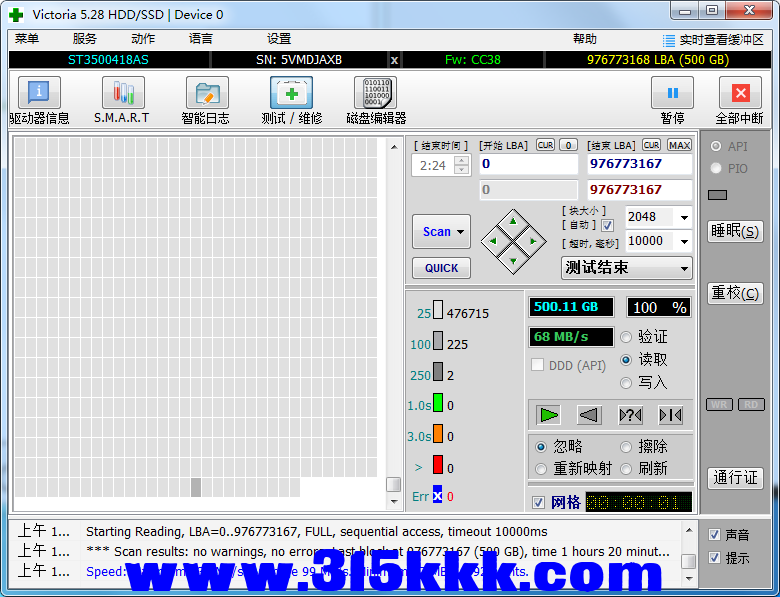780x597 pixels.
Task: Click the MAX button beside 结束 LBA
Action: (x=680, y=145)
